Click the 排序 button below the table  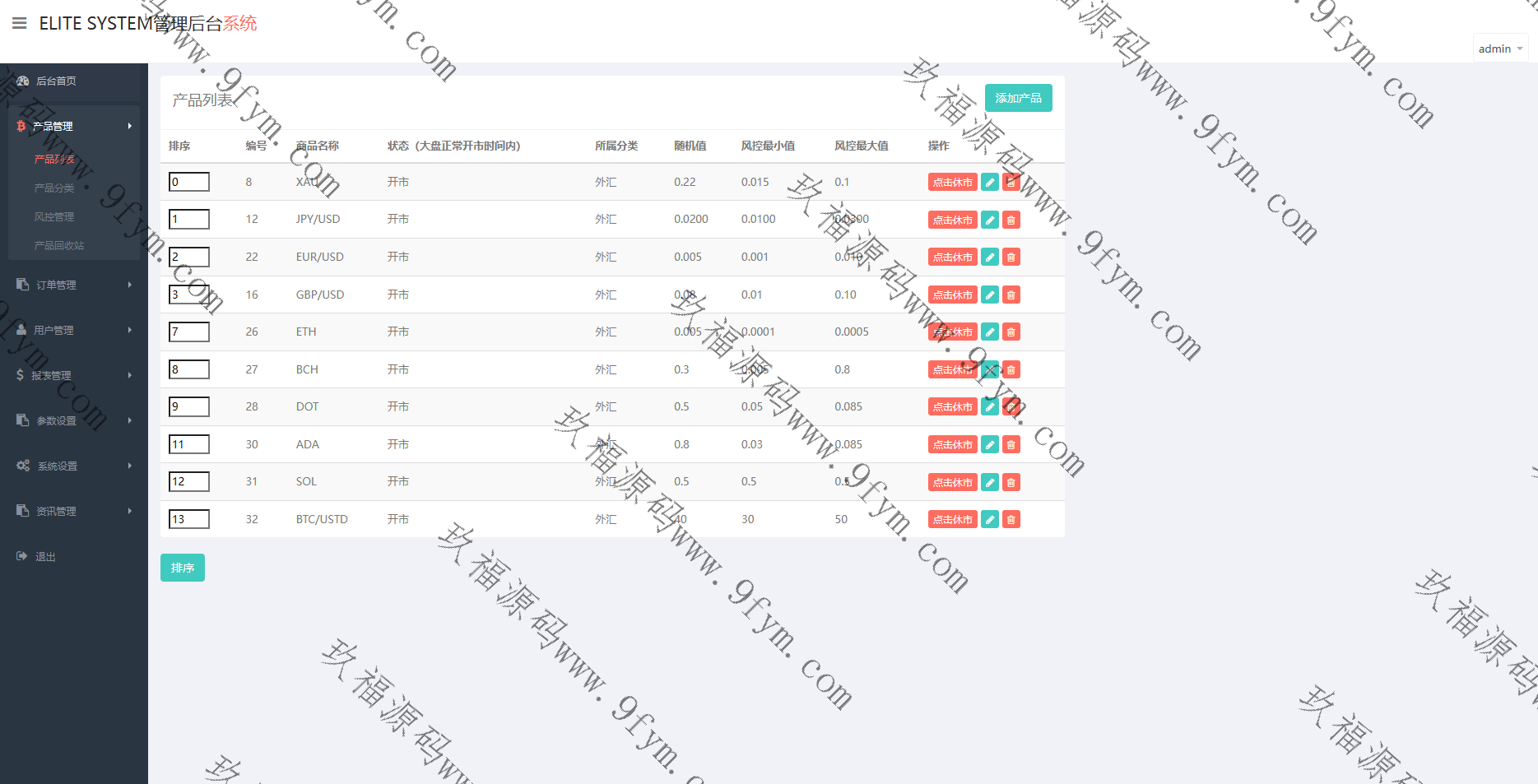pos(182,568)
